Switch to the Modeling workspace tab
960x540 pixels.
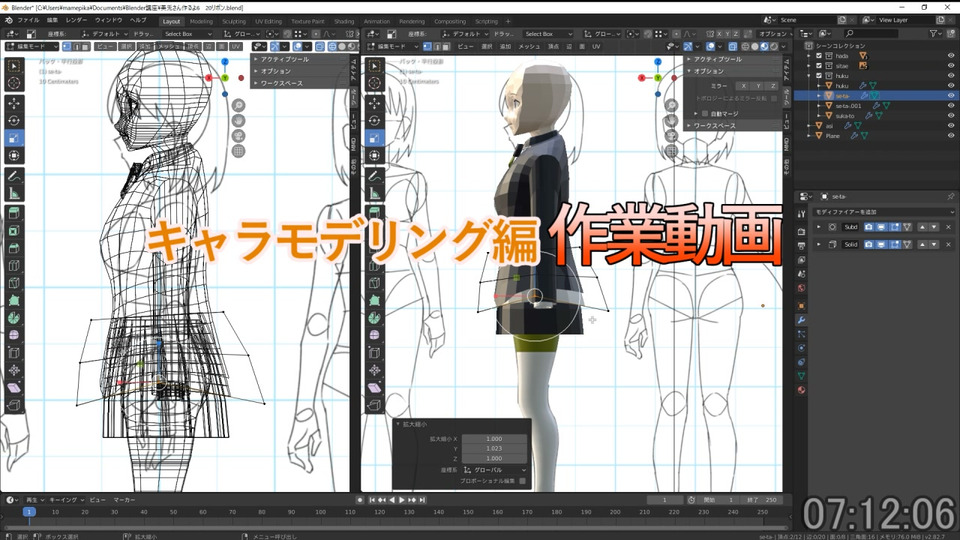(201, 21)
